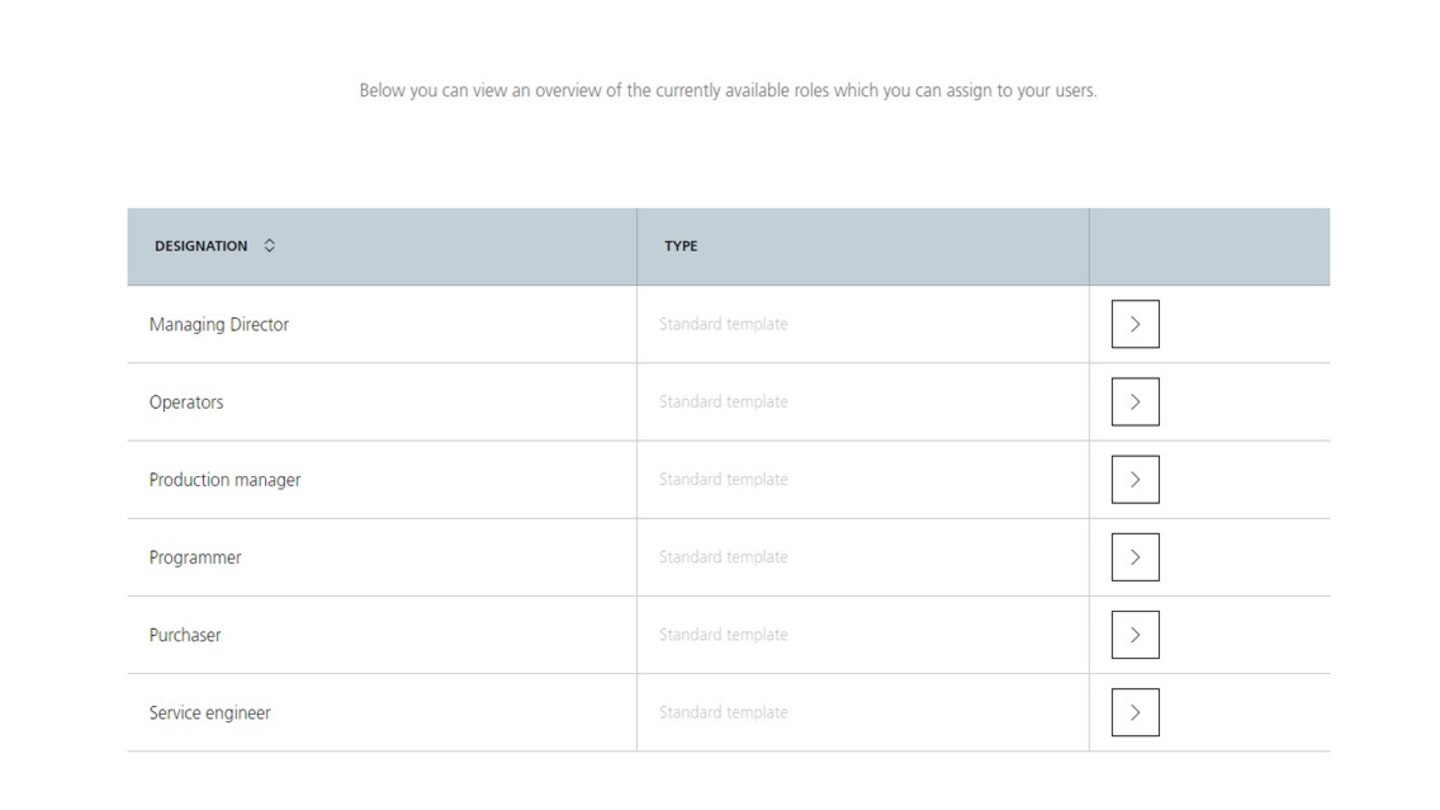Select the Operators role name
Screen dimensions: 1440x810
[186, 402]
